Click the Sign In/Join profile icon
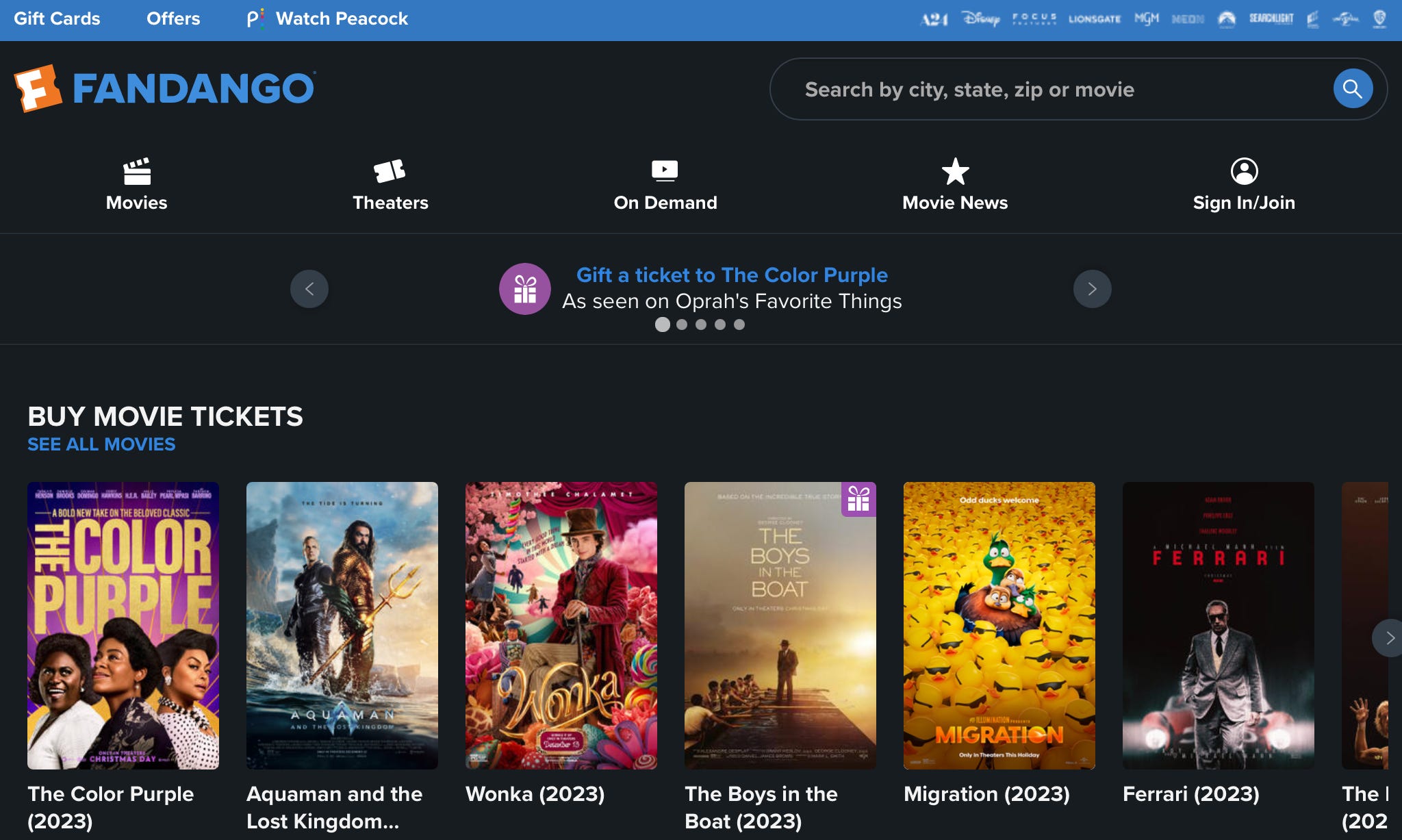Screen dimensions: 1402x840 [x=1244, y=171]
